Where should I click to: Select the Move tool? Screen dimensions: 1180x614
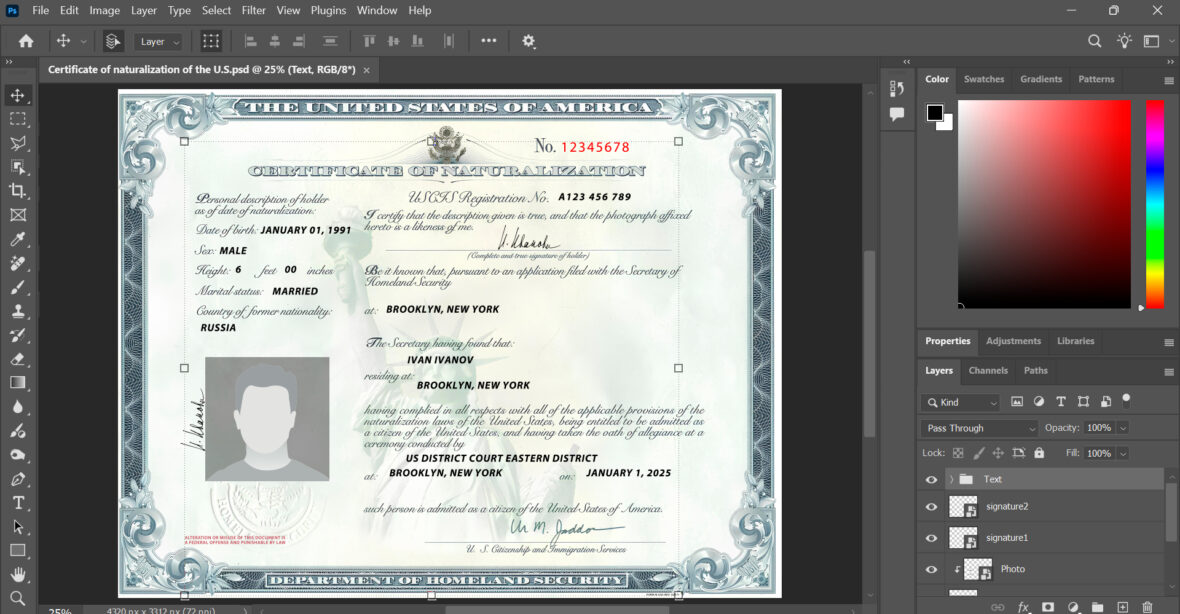click(17, 95)
